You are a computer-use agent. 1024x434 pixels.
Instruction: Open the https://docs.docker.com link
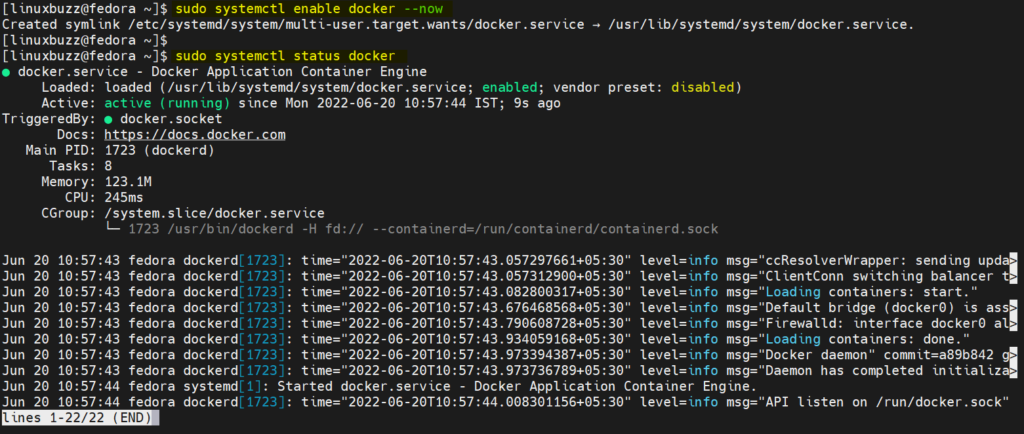(195, 135)
